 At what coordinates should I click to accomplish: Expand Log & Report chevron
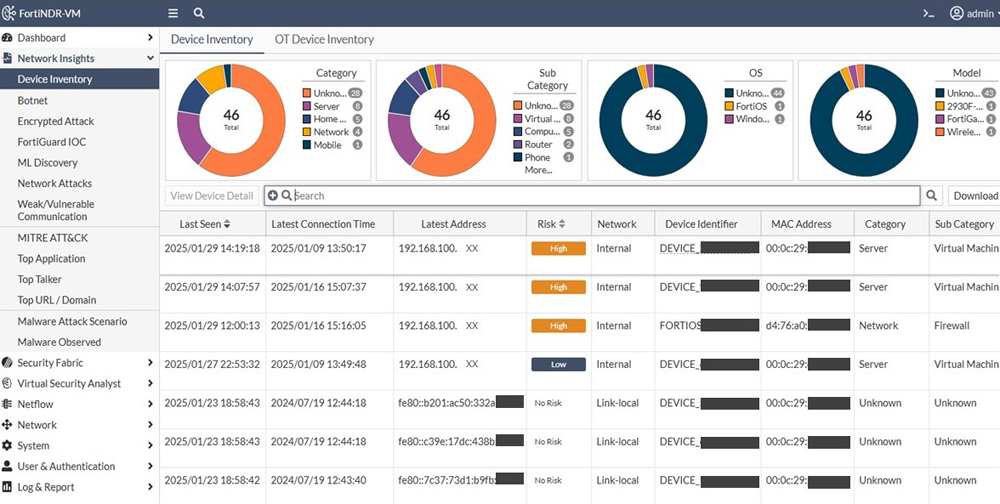150,487
